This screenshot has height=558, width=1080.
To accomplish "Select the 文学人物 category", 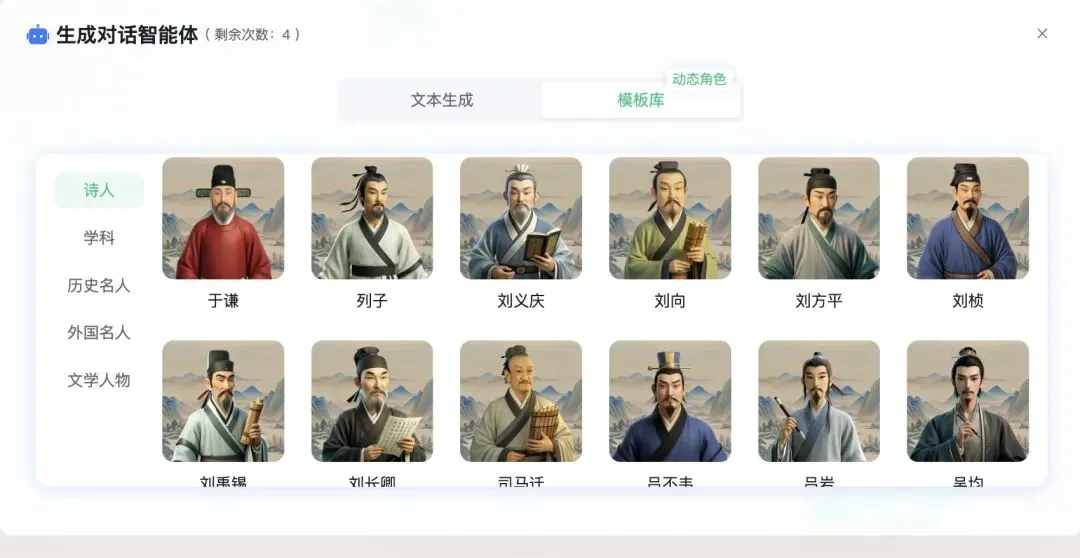I will pos(99,380).
